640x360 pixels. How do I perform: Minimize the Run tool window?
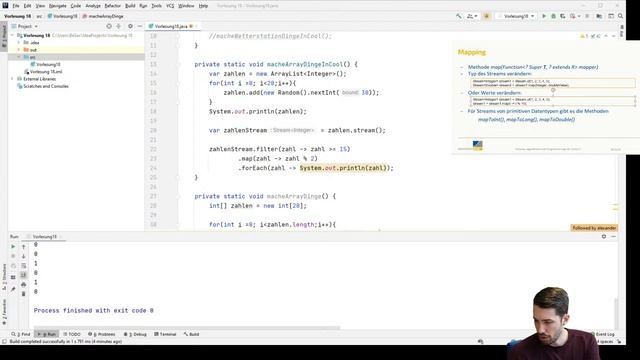pyautogui.click(x=613, y=237)
